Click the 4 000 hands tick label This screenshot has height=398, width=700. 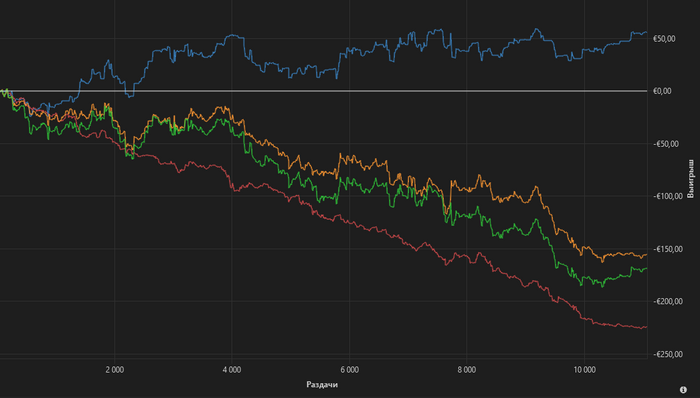click(232, 369)
